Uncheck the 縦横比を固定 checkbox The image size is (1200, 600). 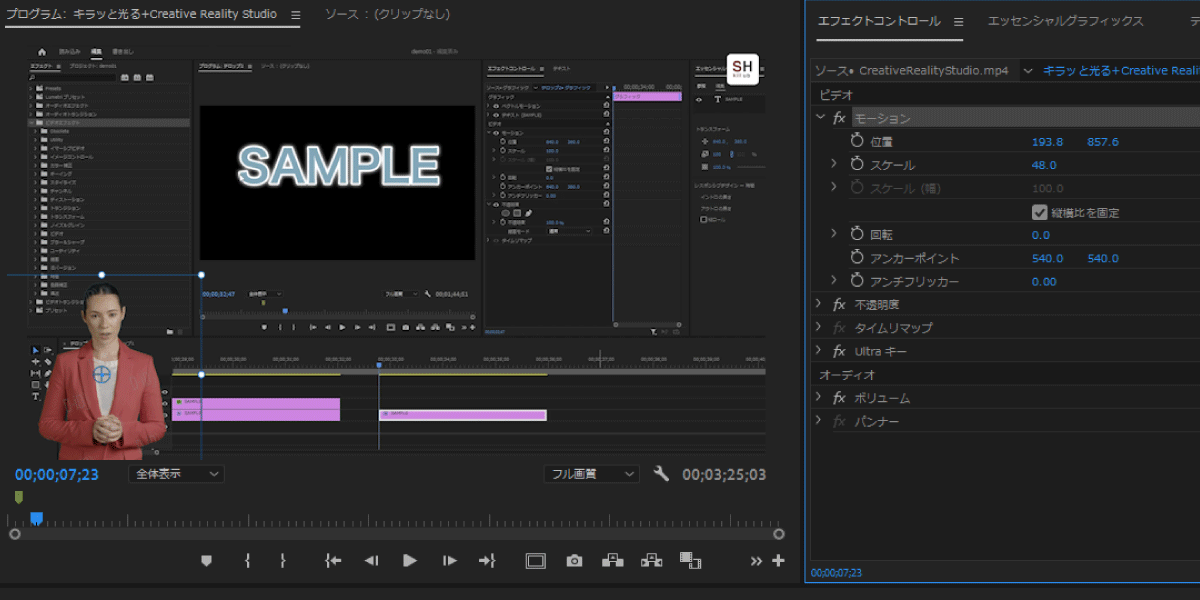click(1039, 212)
